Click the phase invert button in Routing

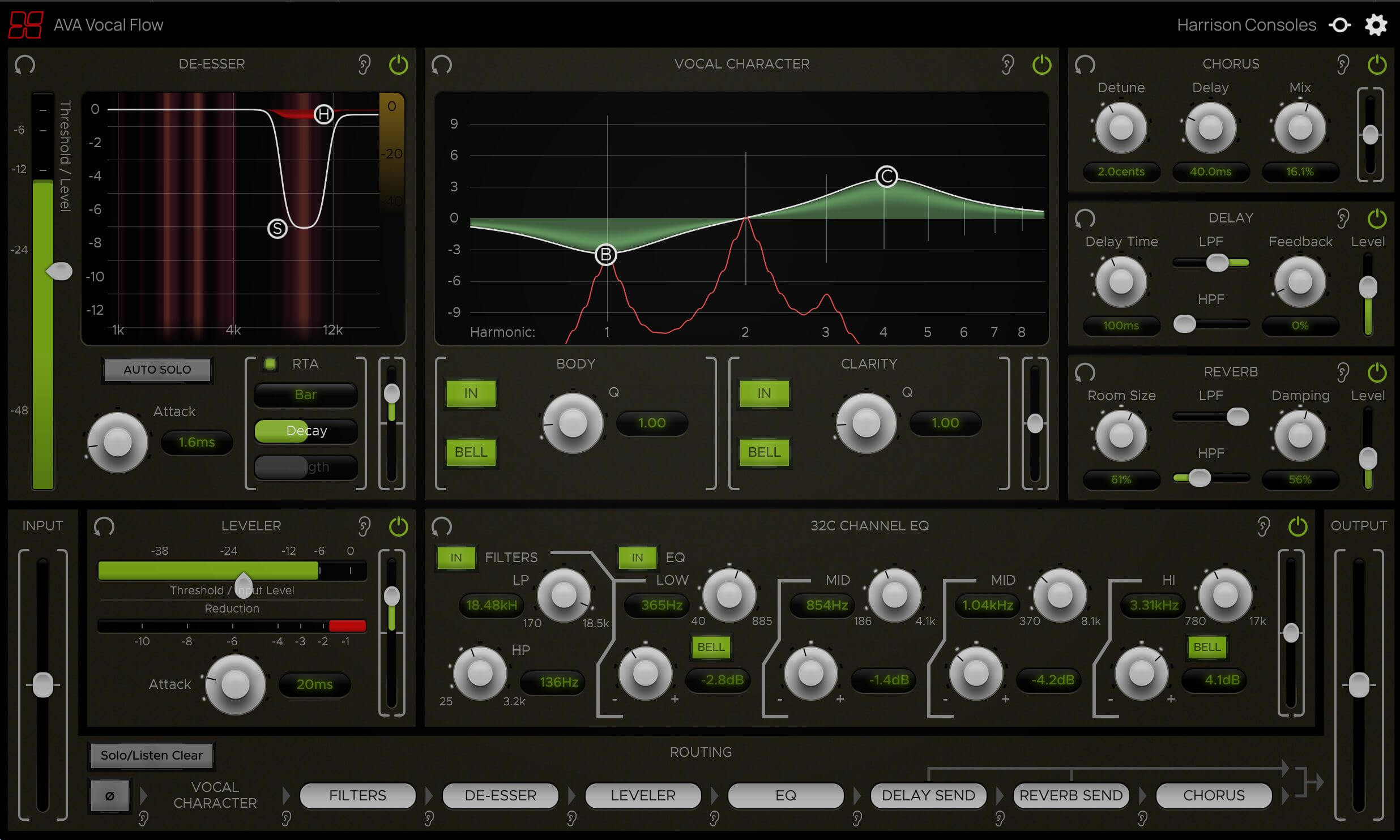coord(110,796)
